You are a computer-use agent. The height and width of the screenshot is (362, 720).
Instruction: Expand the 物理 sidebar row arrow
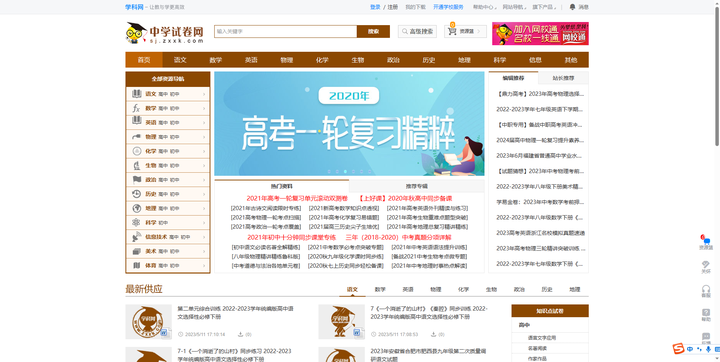tap(204, 137)
